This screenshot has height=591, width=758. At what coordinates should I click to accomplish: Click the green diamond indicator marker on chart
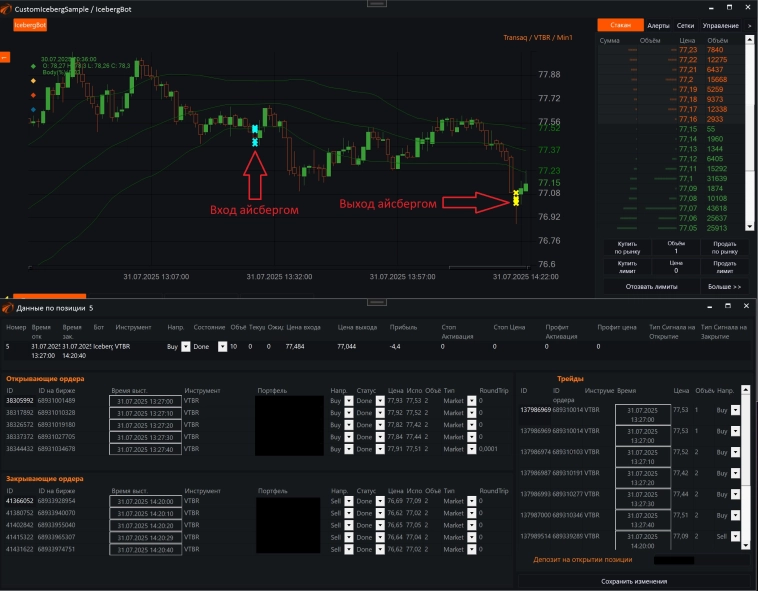pos(33,66)
